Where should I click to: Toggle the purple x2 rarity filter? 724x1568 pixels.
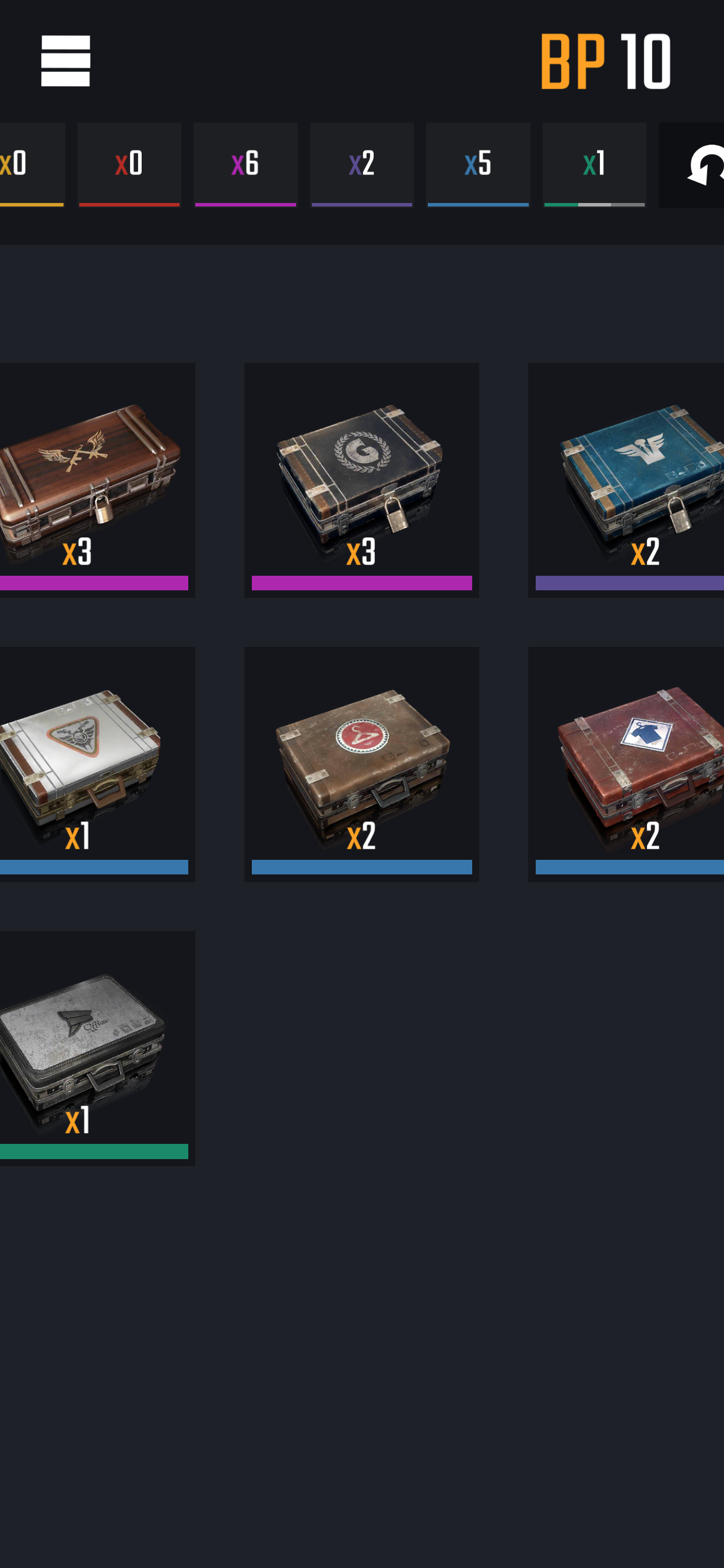coord(362,165)
